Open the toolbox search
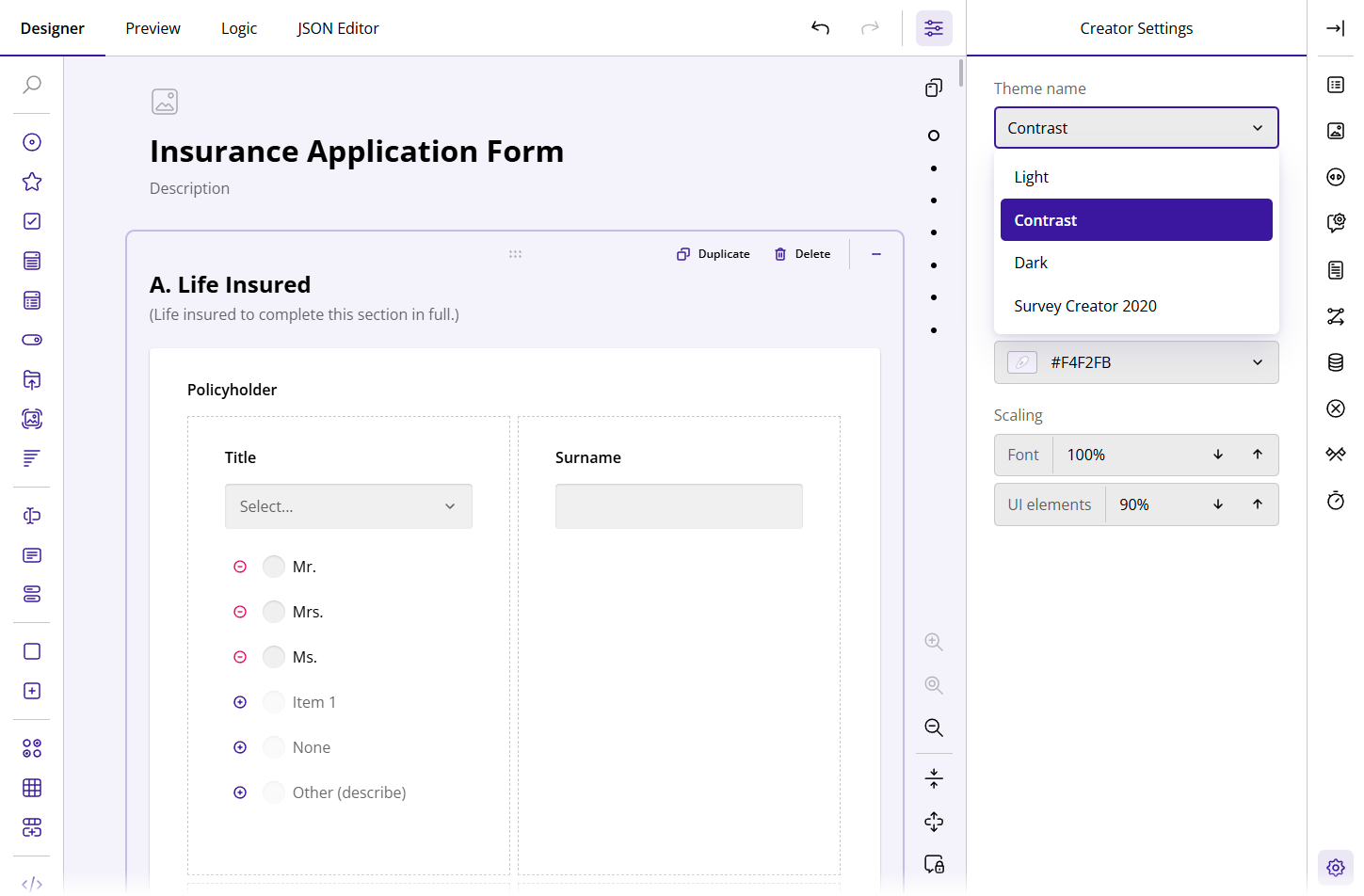The width and height of the screenshot is (1364, 896). point(31,85)
